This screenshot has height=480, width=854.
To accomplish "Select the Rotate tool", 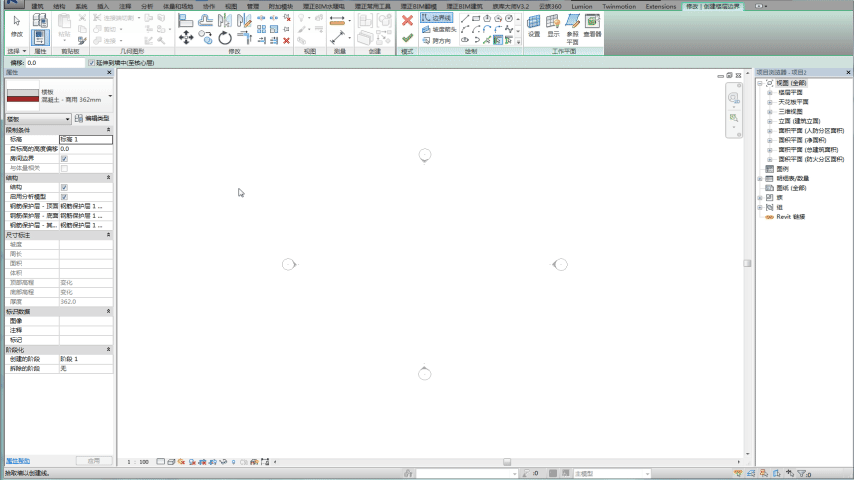I will pos(225,38).
